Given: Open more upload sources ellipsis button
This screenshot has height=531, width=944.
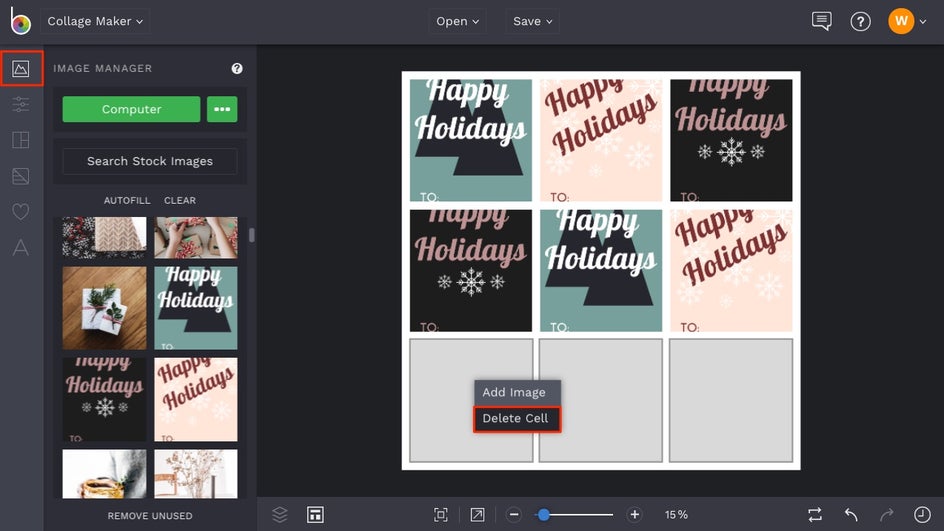Looking at the screenshot, I should click(x=222, y=109).
